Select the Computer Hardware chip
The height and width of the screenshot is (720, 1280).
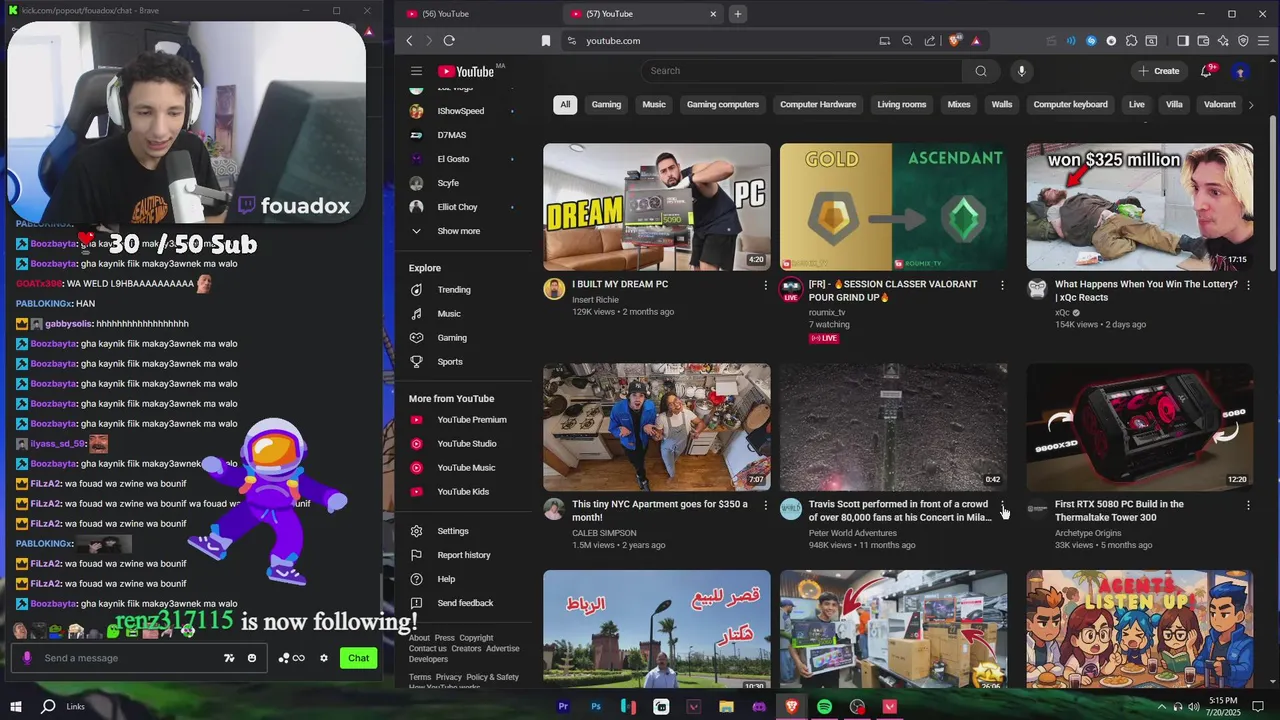click(x=818, y=104)
